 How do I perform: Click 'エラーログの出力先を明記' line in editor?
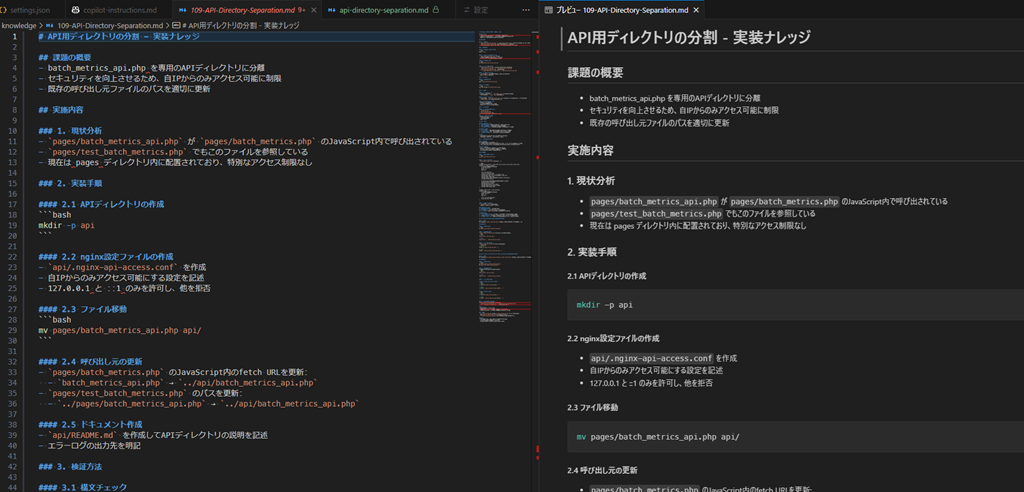point(93,446)
